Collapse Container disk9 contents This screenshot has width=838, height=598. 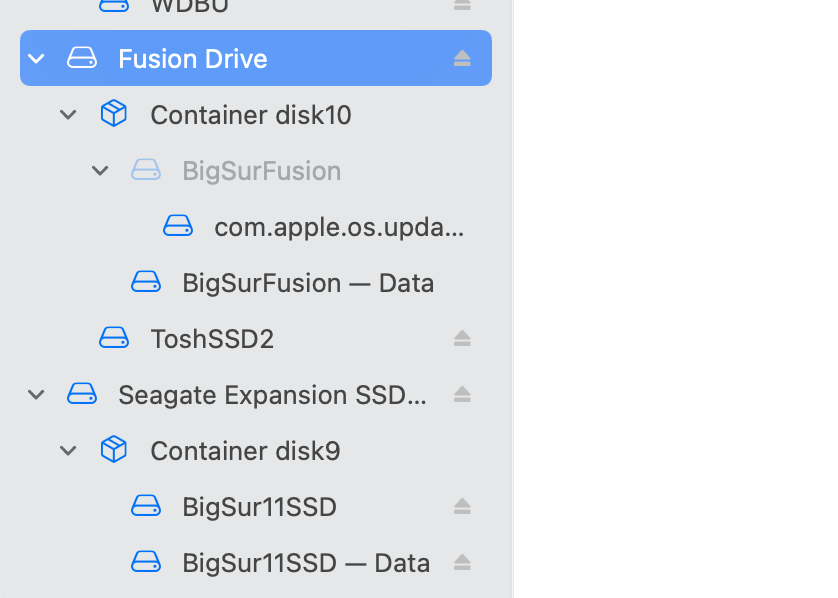point(68,451)
